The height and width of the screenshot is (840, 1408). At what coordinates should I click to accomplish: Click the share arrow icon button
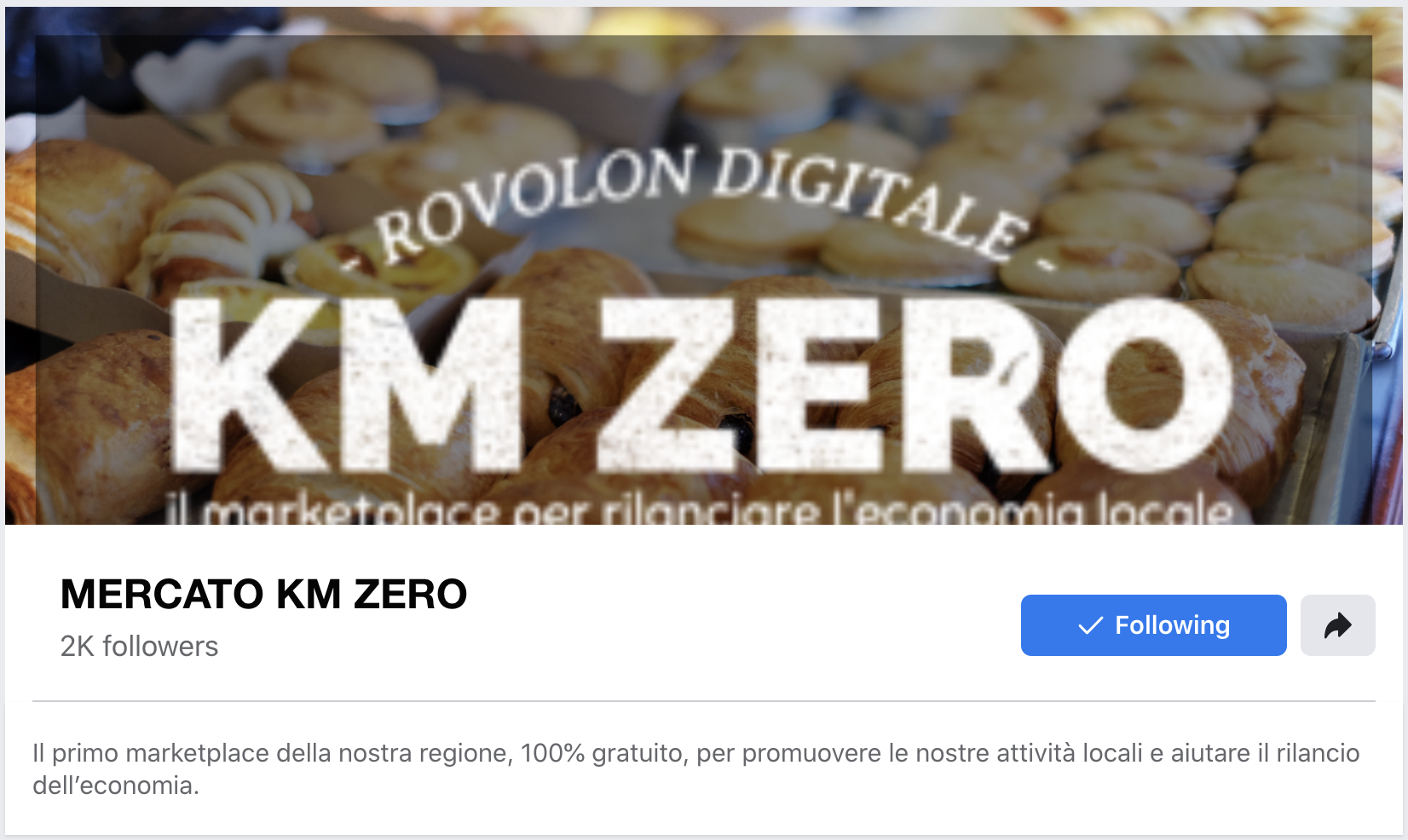tap(1337, 625)
